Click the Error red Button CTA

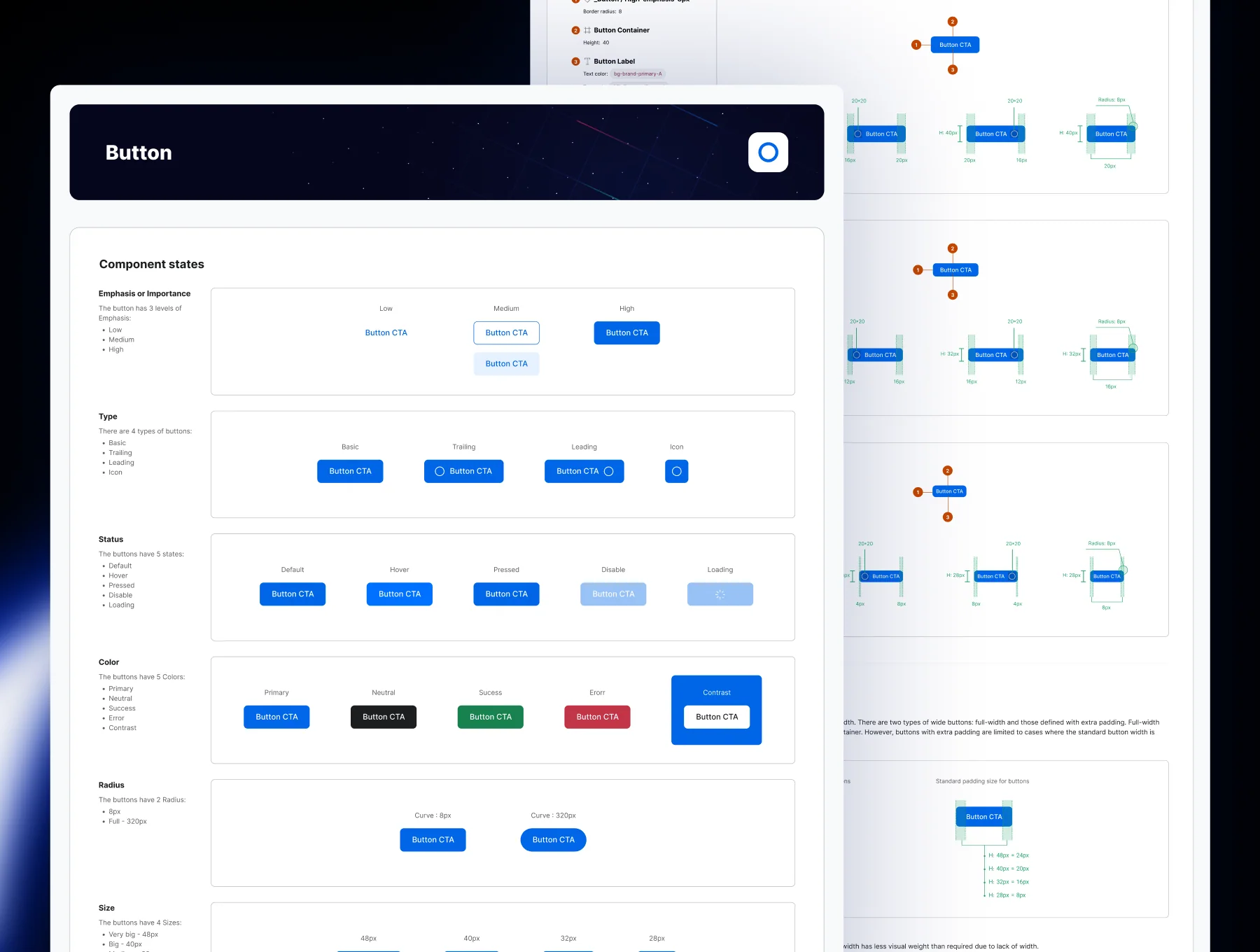pos(597,717)
